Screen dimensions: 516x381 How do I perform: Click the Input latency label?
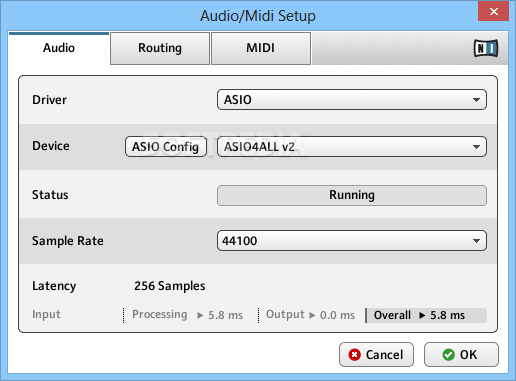[x=46, y=314]
